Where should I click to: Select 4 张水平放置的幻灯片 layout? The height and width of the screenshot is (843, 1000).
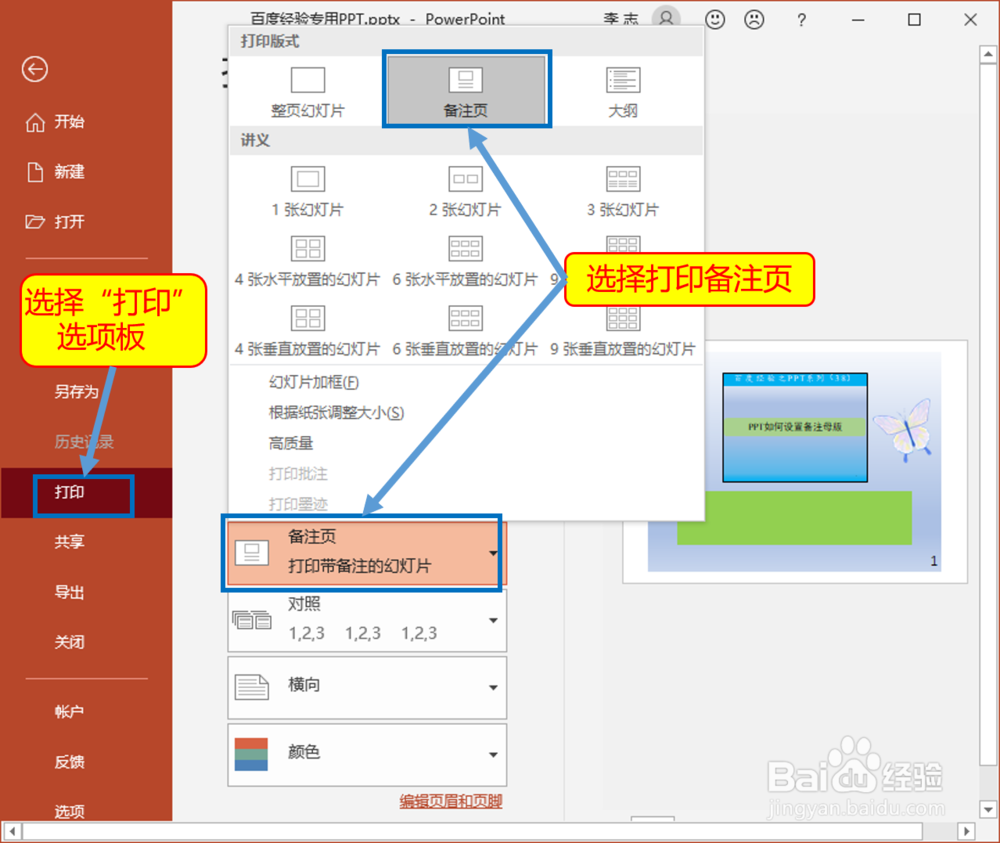click(x=308, y=260)
